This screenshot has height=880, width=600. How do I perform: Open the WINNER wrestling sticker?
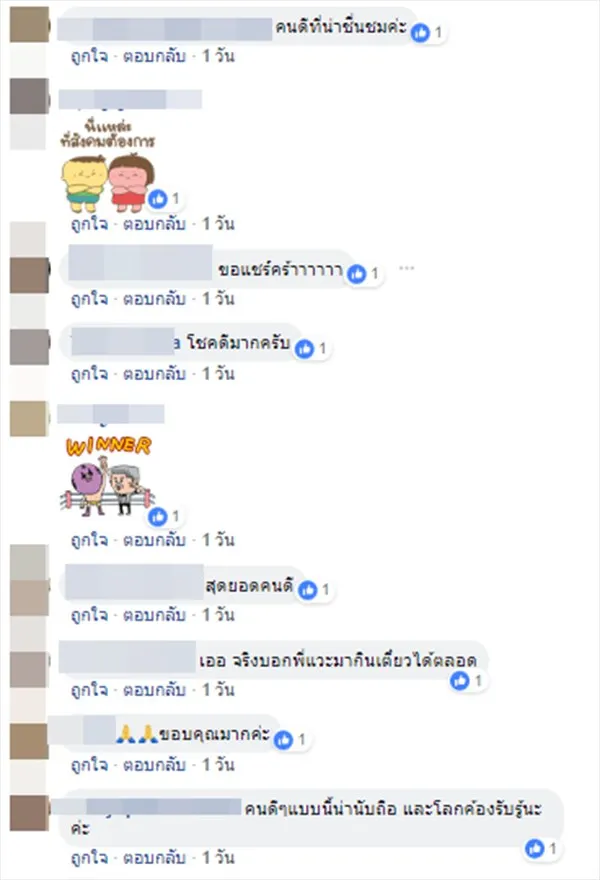coord(107,476)
